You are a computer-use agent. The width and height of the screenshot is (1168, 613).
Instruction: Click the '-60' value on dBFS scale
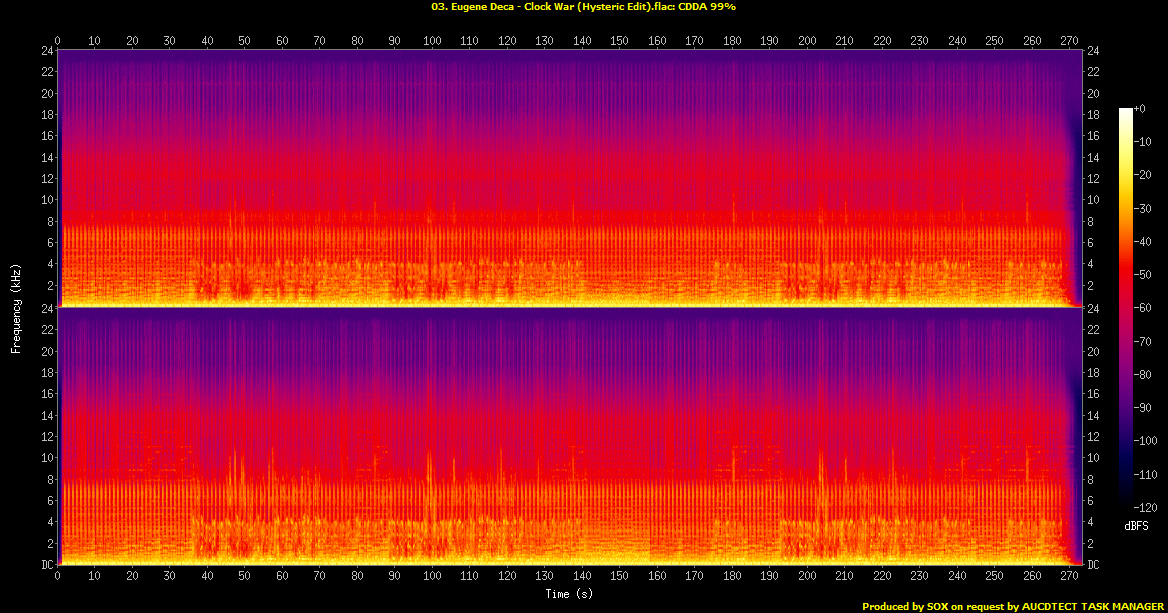click(1143, 308)
